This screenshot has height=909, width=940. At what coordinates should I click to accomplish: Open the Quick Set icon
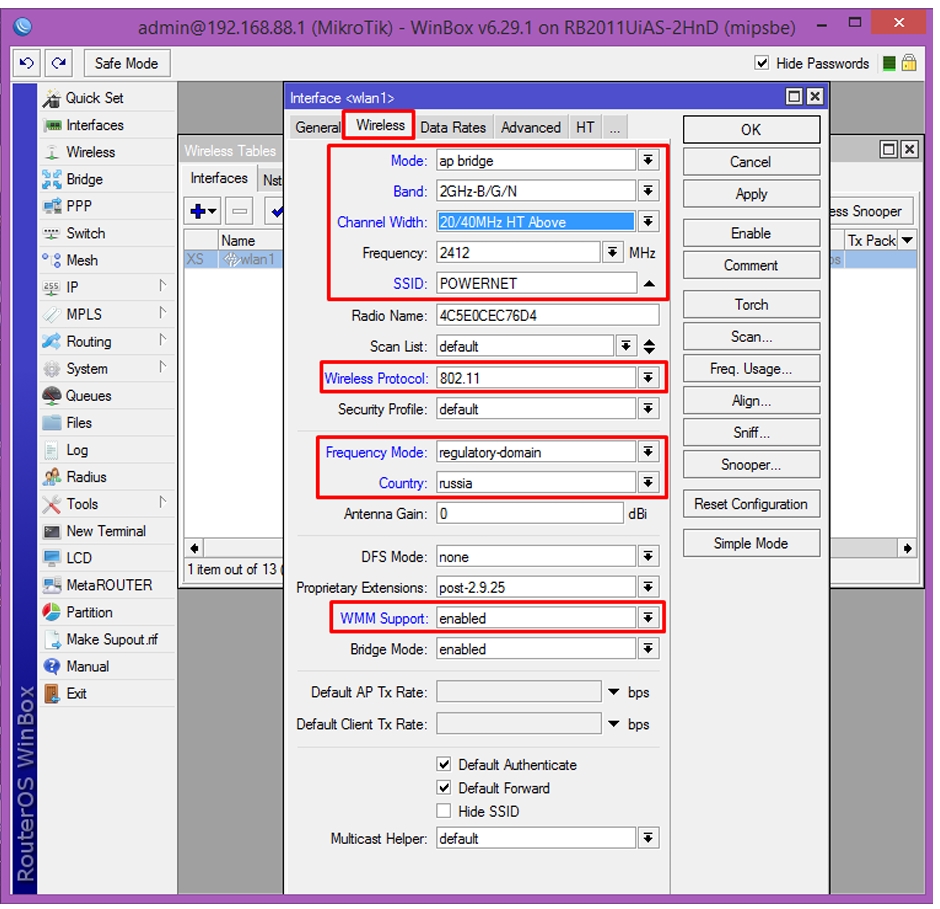52,98
